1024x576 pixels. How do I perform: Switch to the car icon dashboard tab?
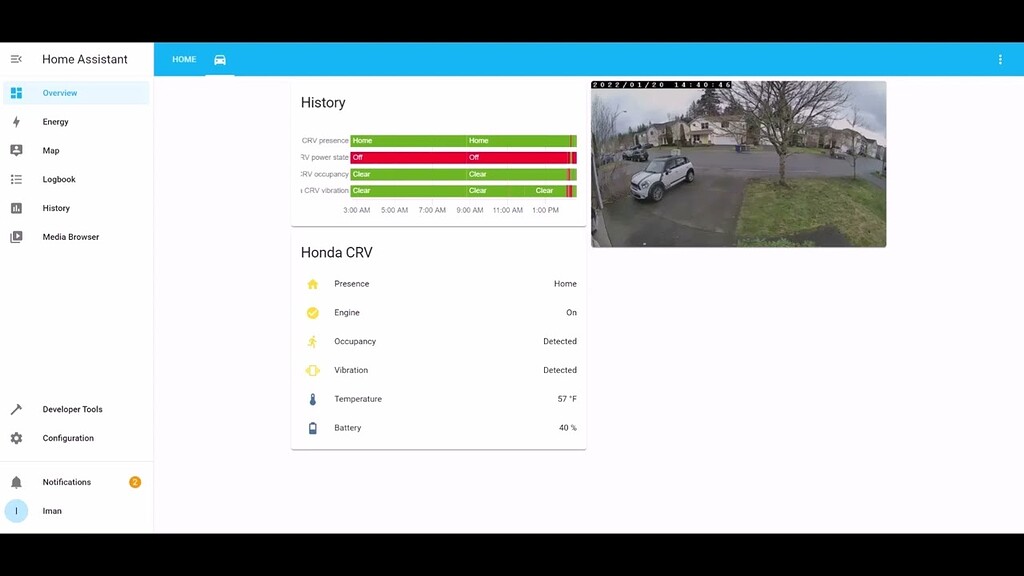pos(219,59)
